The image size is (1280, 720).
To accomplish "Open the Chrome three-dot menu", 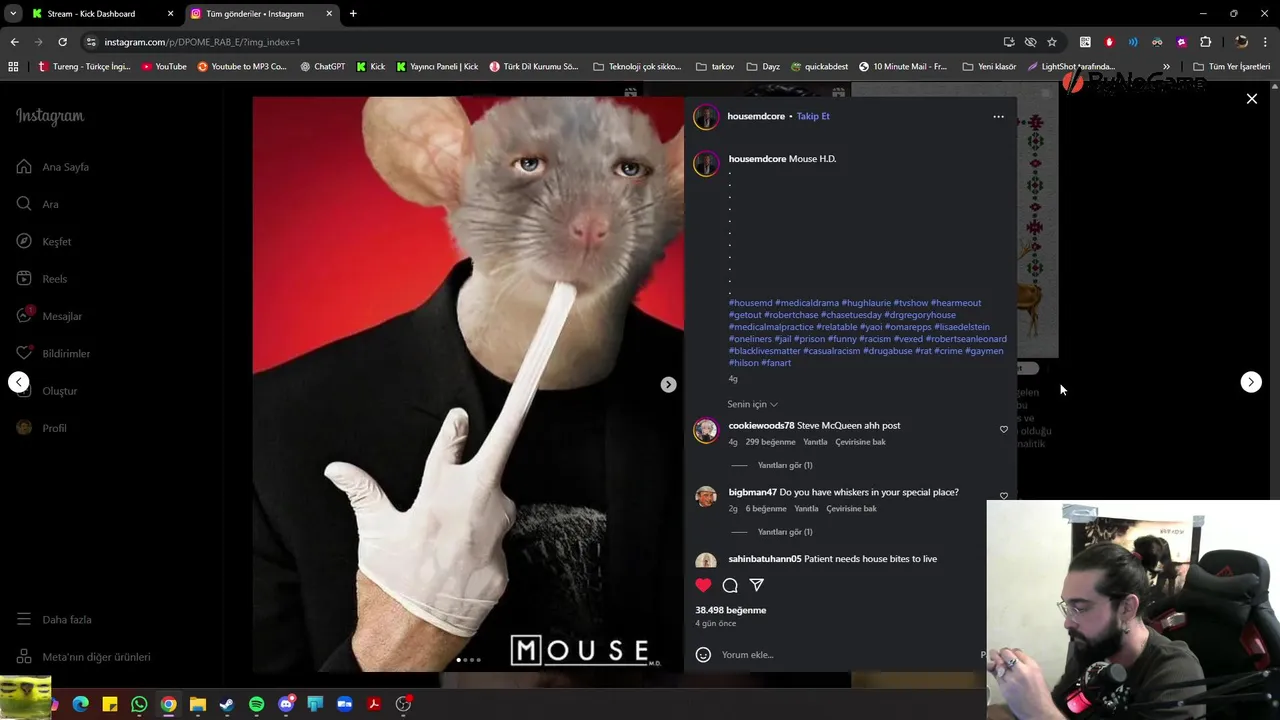I will tap(1266, 42).
